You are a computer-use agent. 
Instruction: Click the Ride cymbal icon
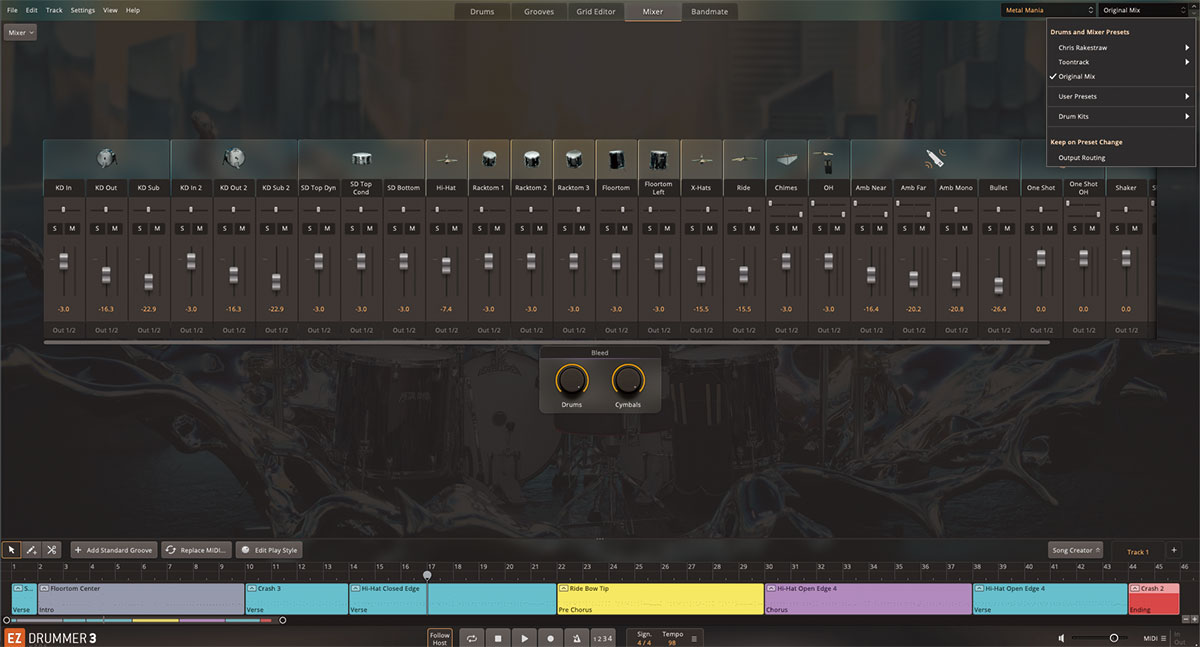(743, 158)
